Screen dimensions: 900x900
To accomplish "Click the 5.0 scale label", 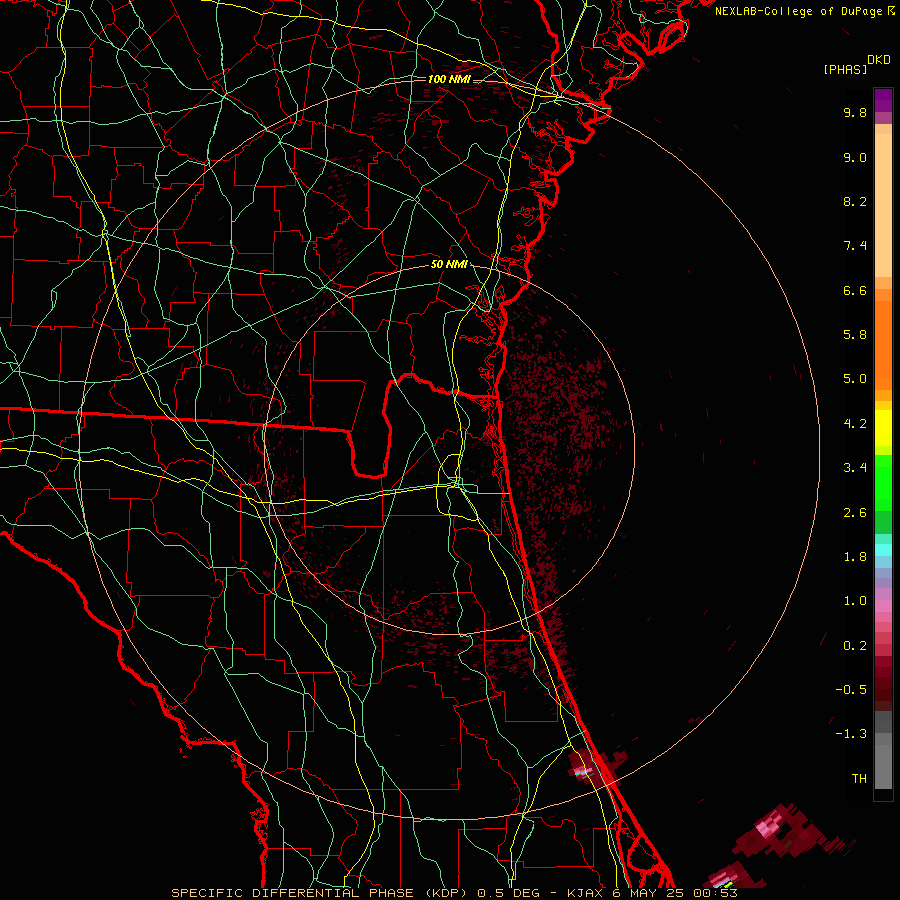I will [x=855, y=379].
